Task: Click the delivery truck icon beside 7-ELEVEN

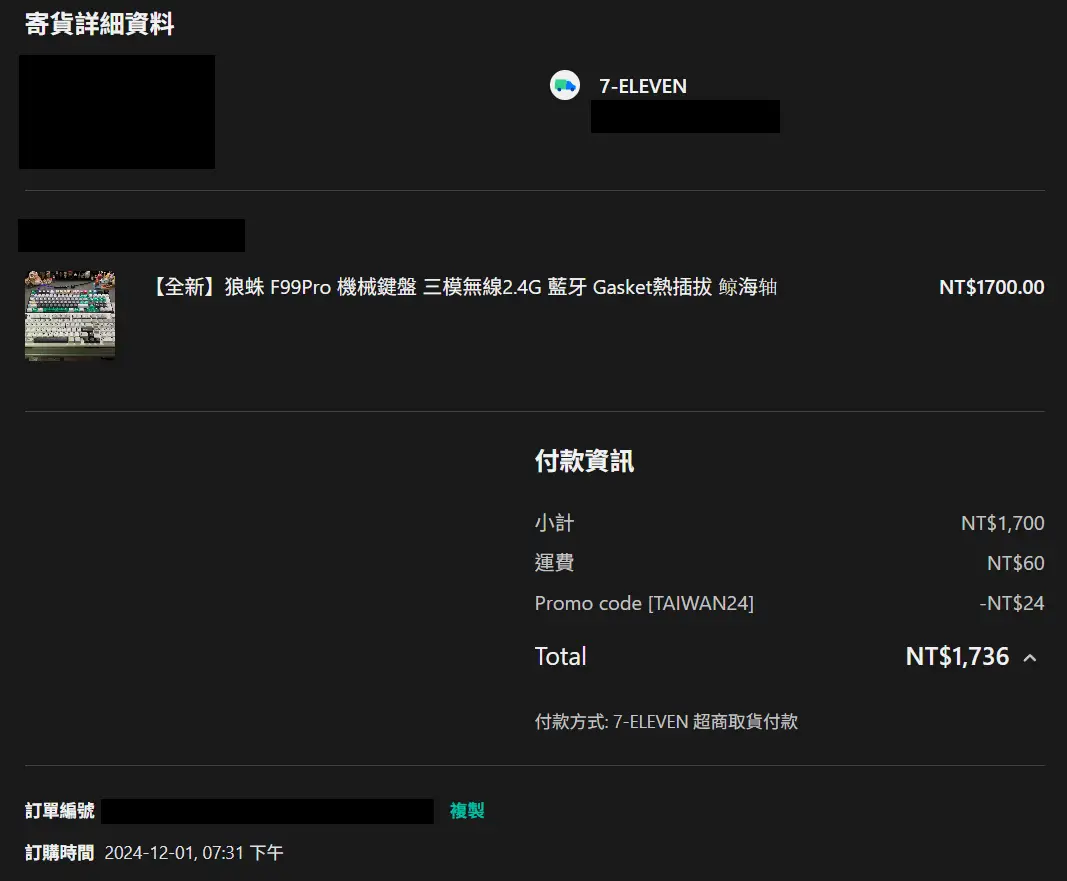Action: pyautogui.click(x=565, y=86)
